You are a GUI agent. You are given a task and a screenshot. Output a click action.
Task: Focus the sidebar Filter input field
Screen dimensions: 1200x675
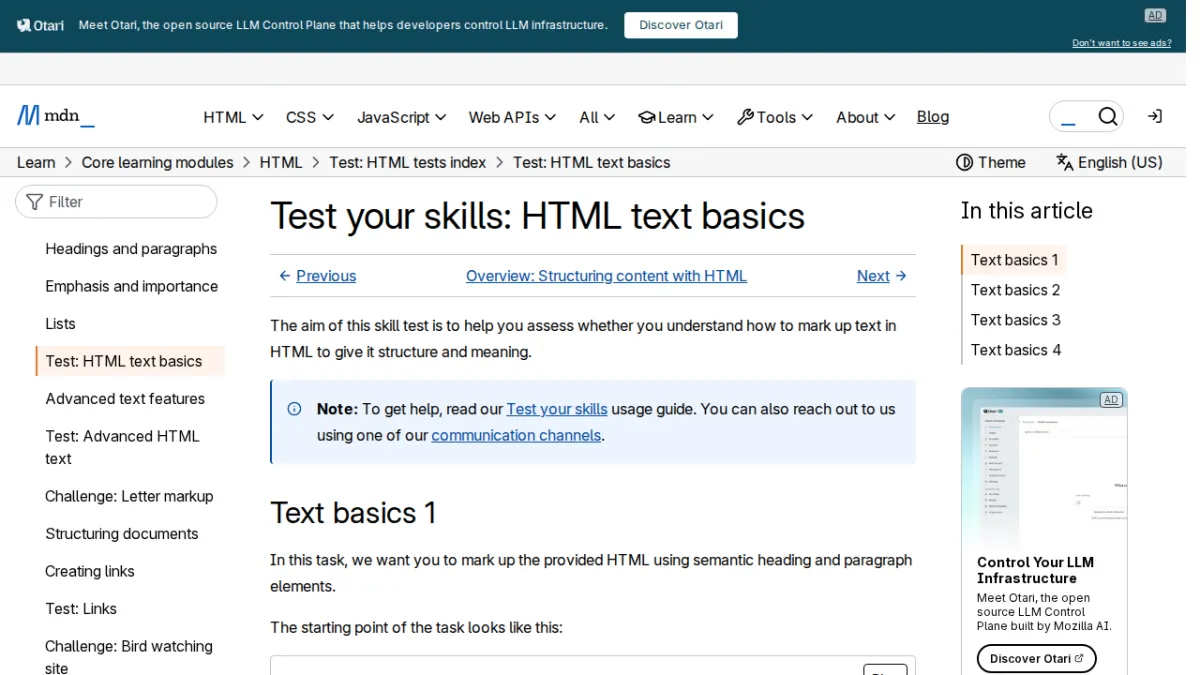(116, 202)
